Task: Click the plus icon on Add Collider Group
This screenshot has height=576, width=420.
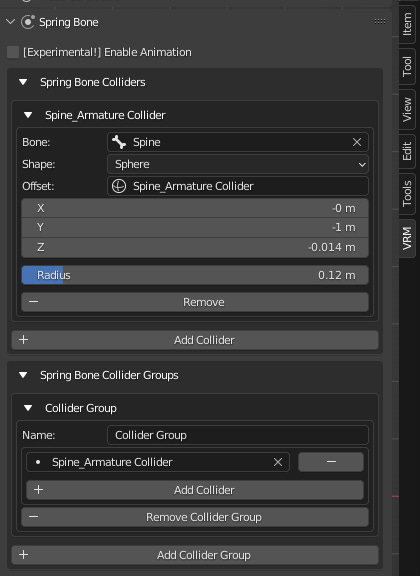Action: coord(24,555)
